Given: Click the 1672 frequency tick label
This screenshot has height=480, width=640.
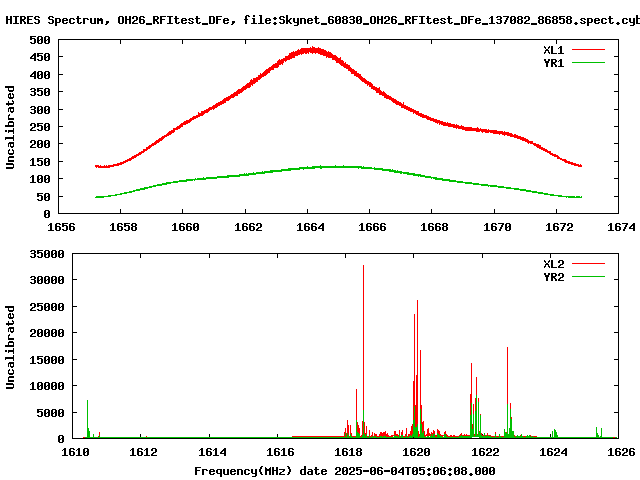Looking at the screenshot, I should [x=559, y=227].
